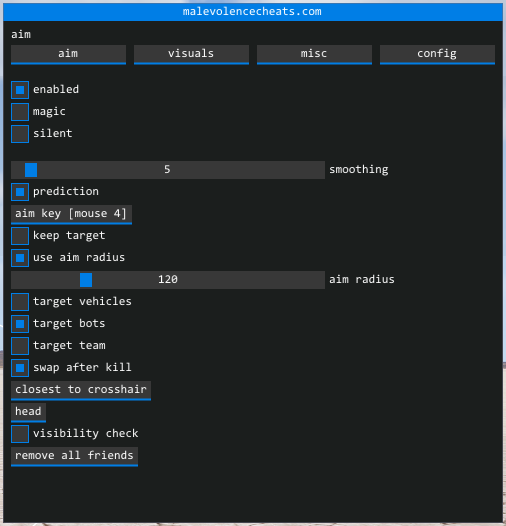The height and width of the screenshot is (526, 506).
Task: Disable use aim radius checkbox
Action: [x=20, y=258]
